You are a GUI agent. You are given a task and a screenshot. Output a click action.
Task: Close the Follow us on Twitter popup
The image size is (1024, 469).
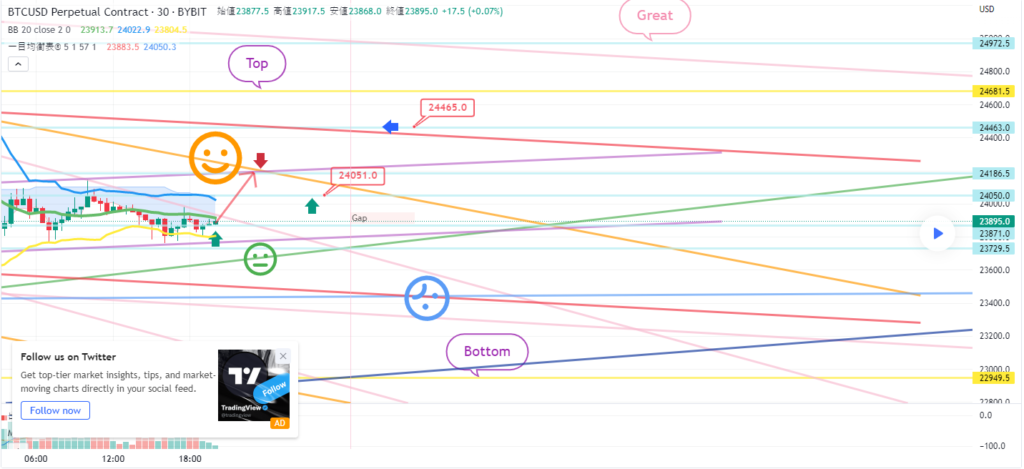283,356
